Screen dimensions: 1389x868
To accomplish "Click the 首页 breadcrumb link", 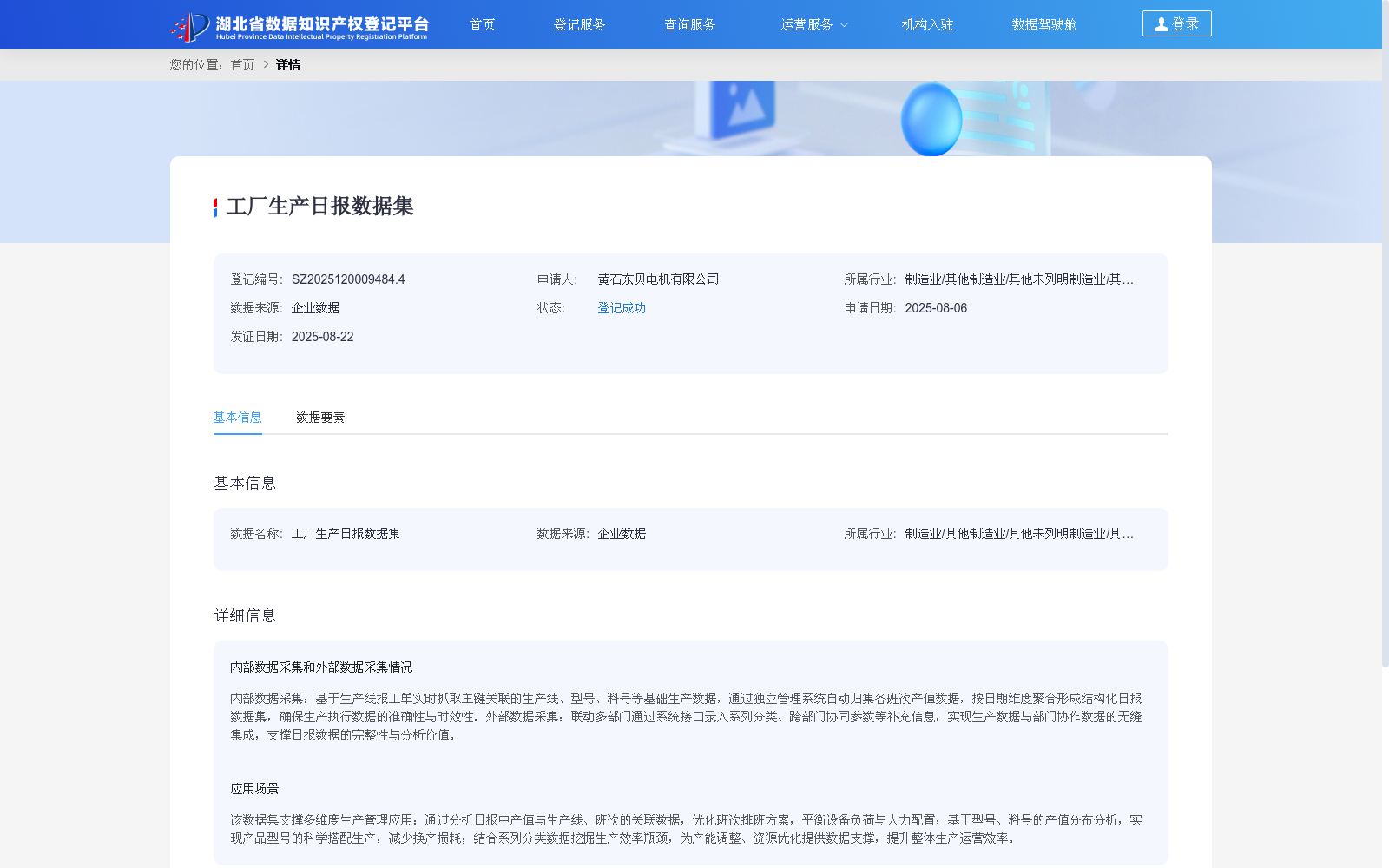I will point(242,65).
